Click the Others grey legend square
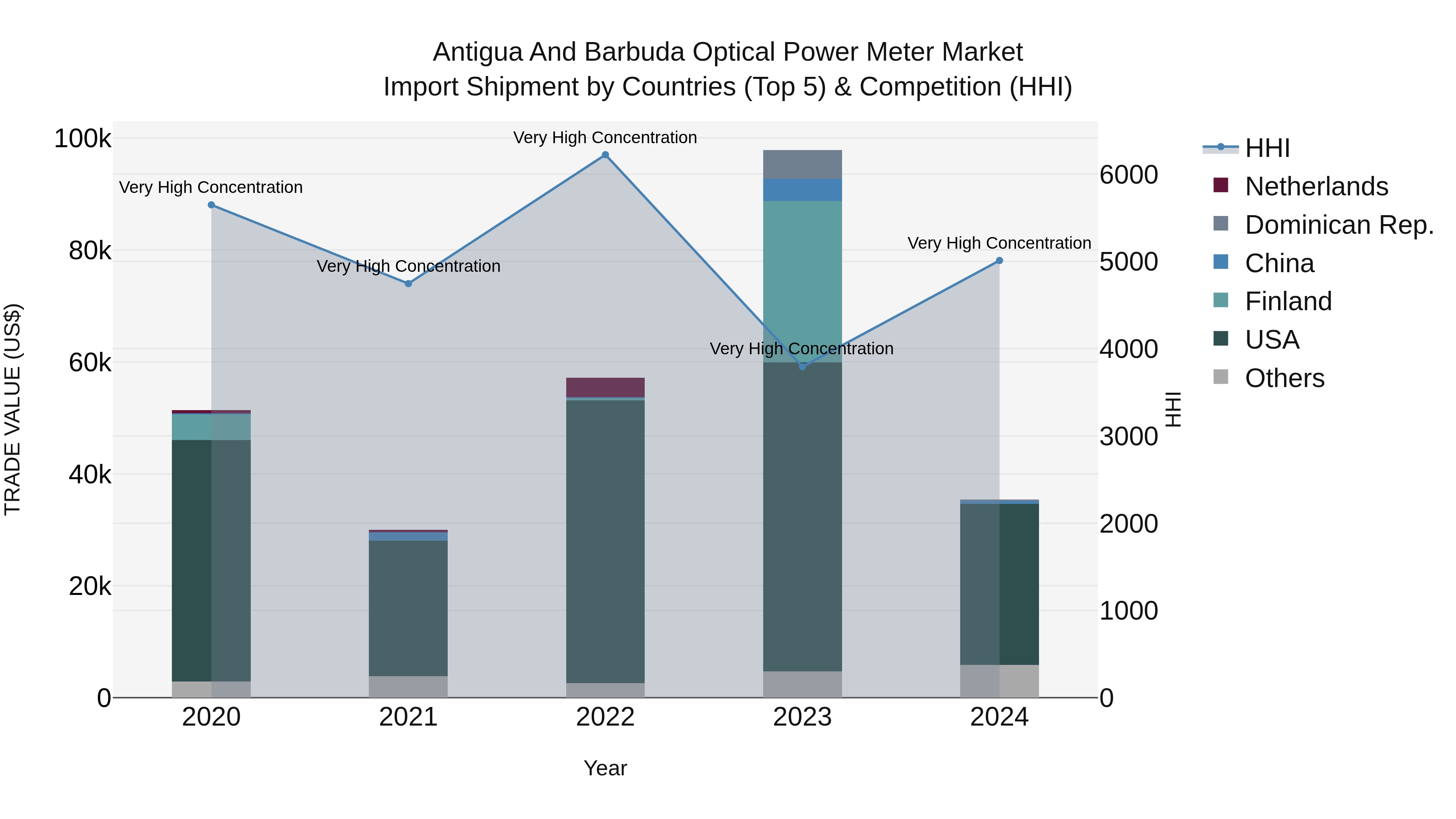 pyautogui.click(x=1221, y=377)
